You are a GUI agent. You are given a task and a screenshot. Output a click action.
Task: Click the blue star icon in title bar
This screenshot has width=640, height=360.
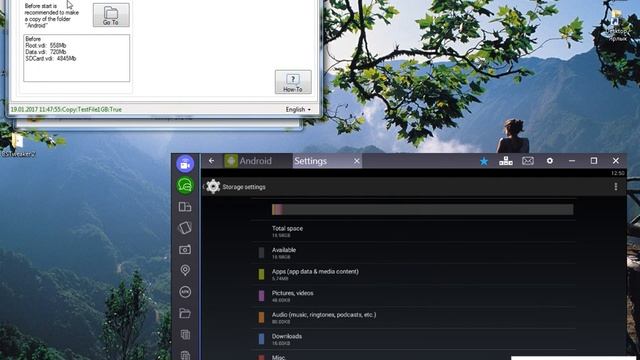tap(484, 161)
